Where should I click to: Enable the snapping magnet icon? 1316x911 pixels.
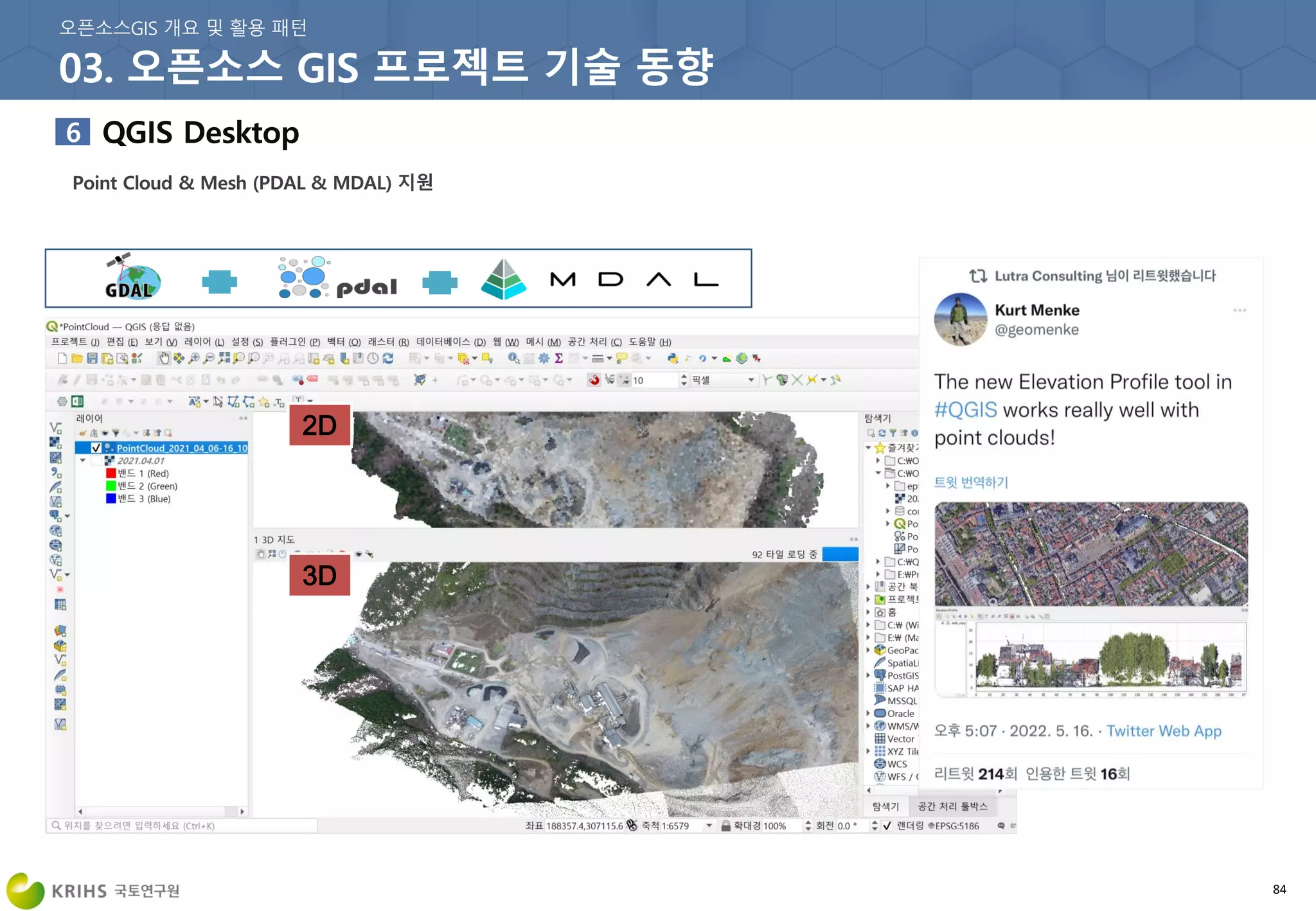[594, 380]
